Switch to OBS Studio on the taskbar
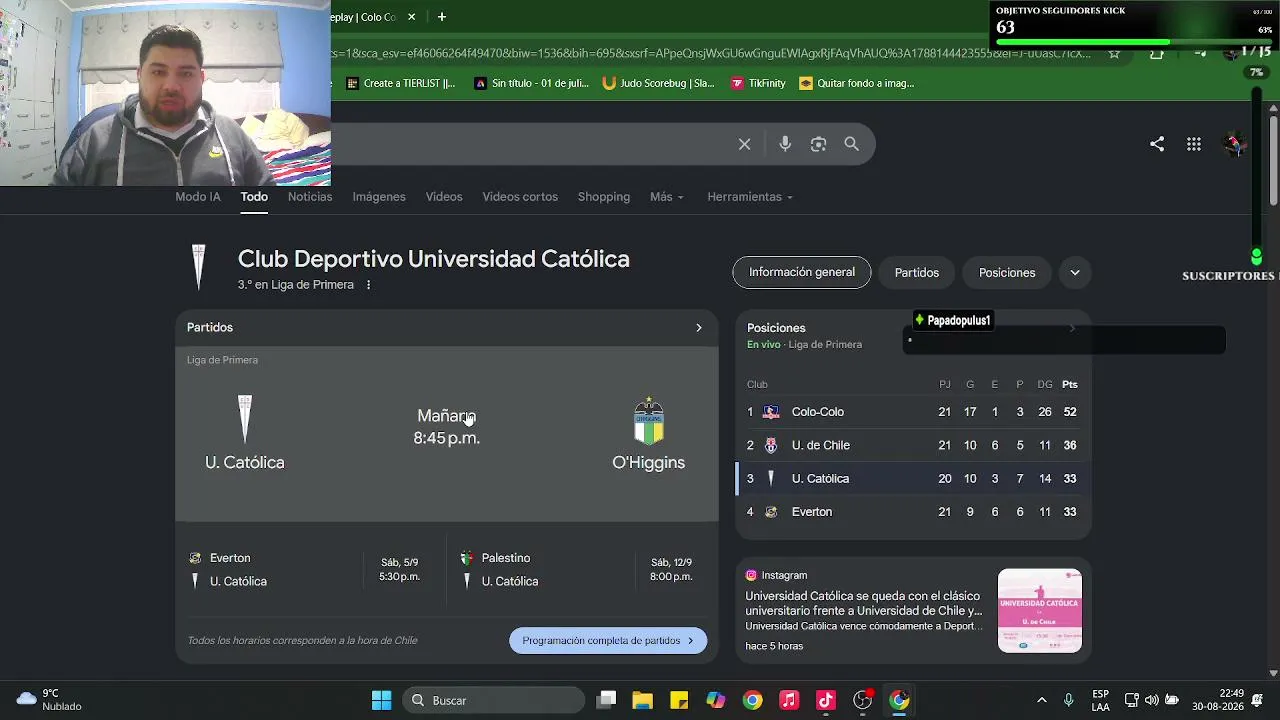The width and height of the screenshot is (1280, 720). (863, 700)
